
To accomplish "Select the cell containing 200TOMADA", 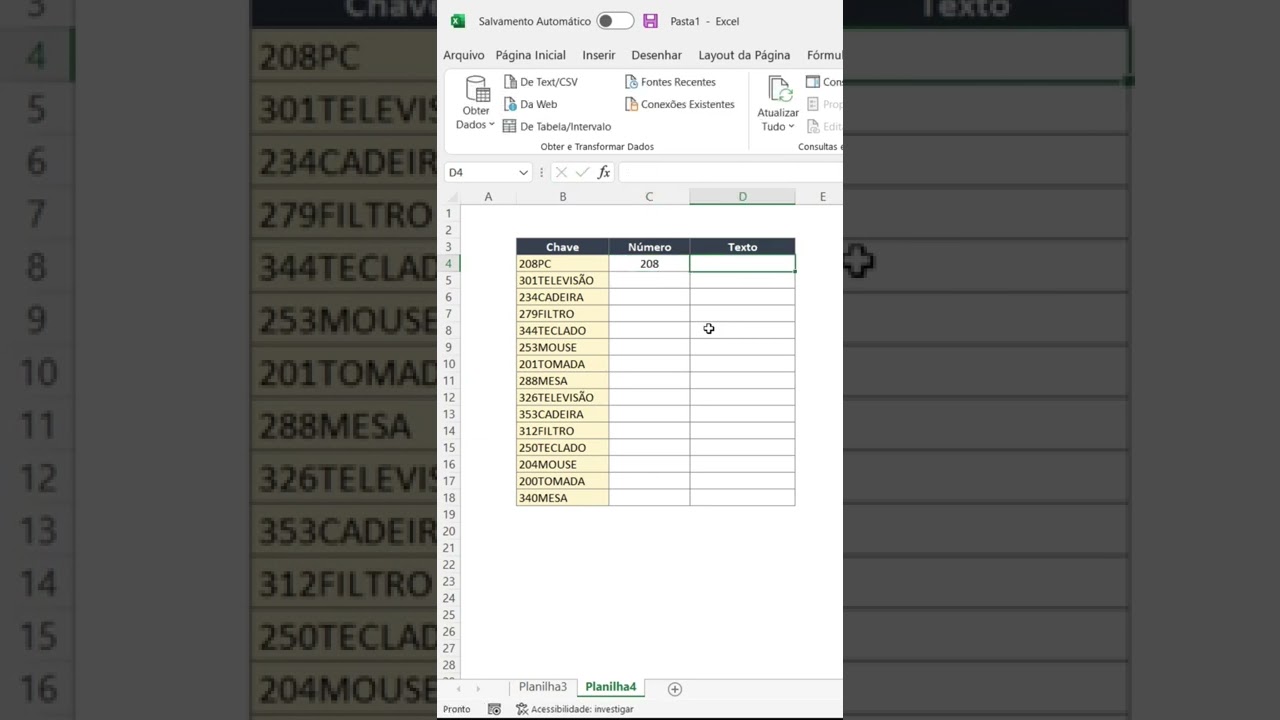I will pos(562,481).
